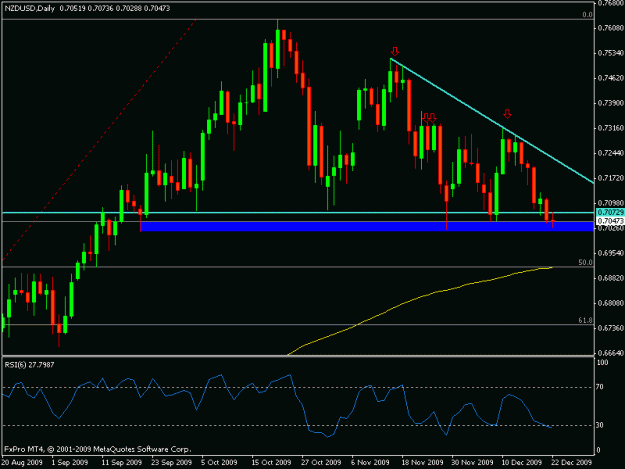Select the red down arrow above the 10 Dec high
The height and width of the screenshot is (469, 625).
507,114
